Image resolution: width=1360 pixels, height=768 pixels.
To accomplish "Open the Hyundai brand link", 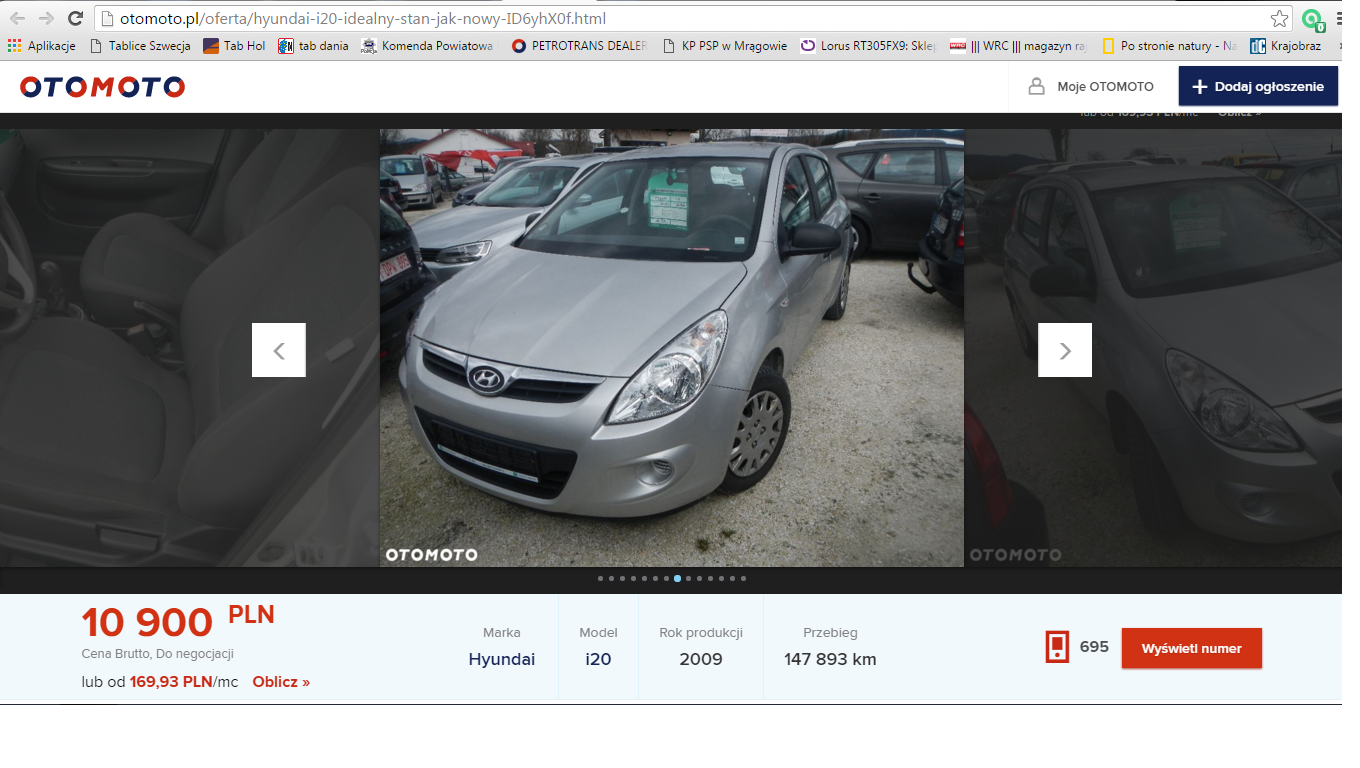I will coord(502,659).
